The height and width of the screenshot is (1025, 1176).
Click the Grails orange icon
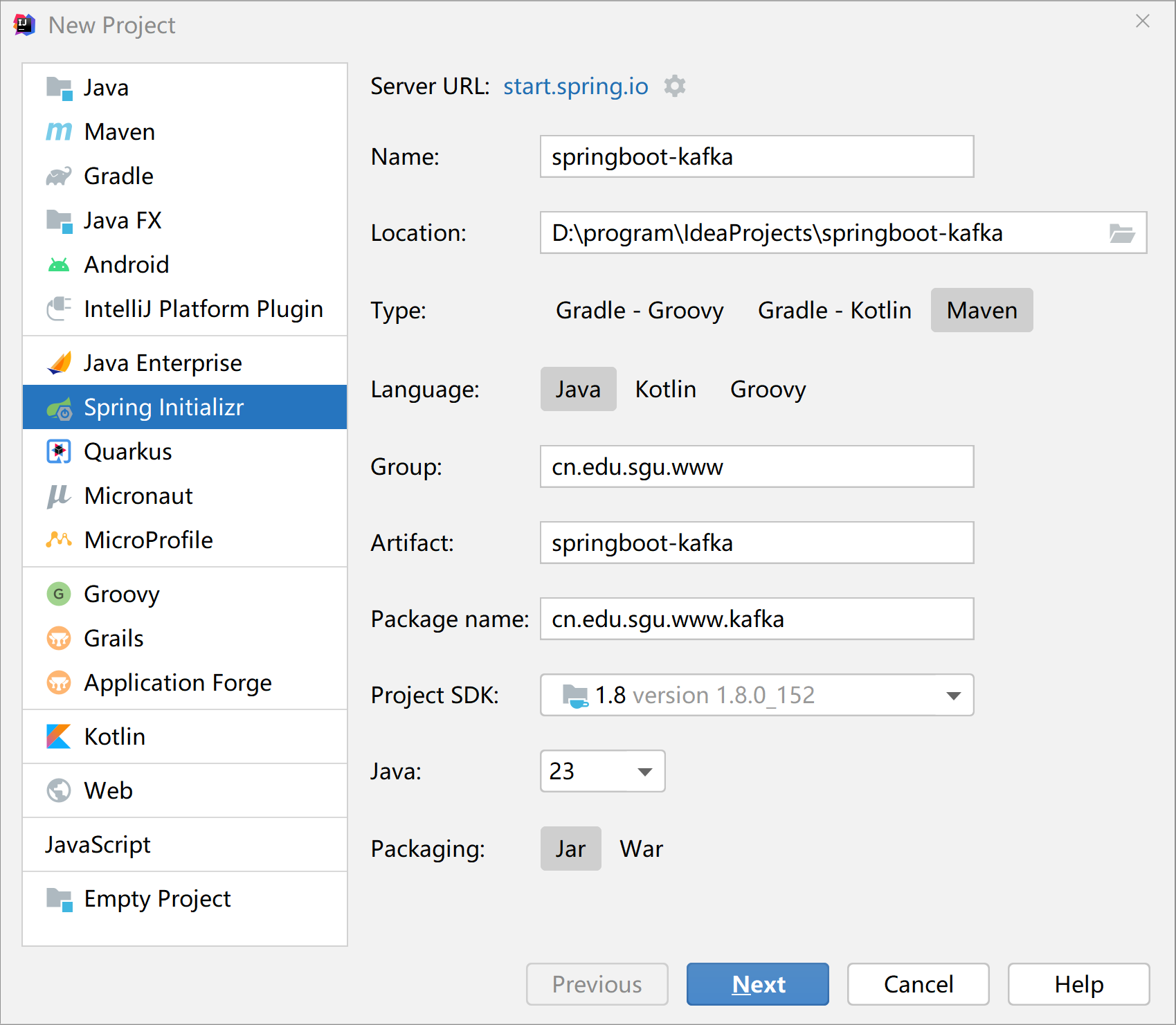click(x=59, y=638)
